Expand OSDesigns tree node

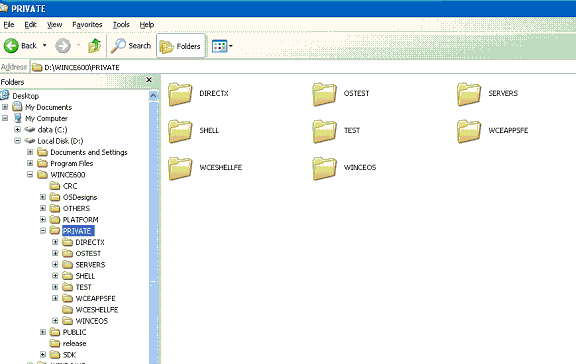43,197
